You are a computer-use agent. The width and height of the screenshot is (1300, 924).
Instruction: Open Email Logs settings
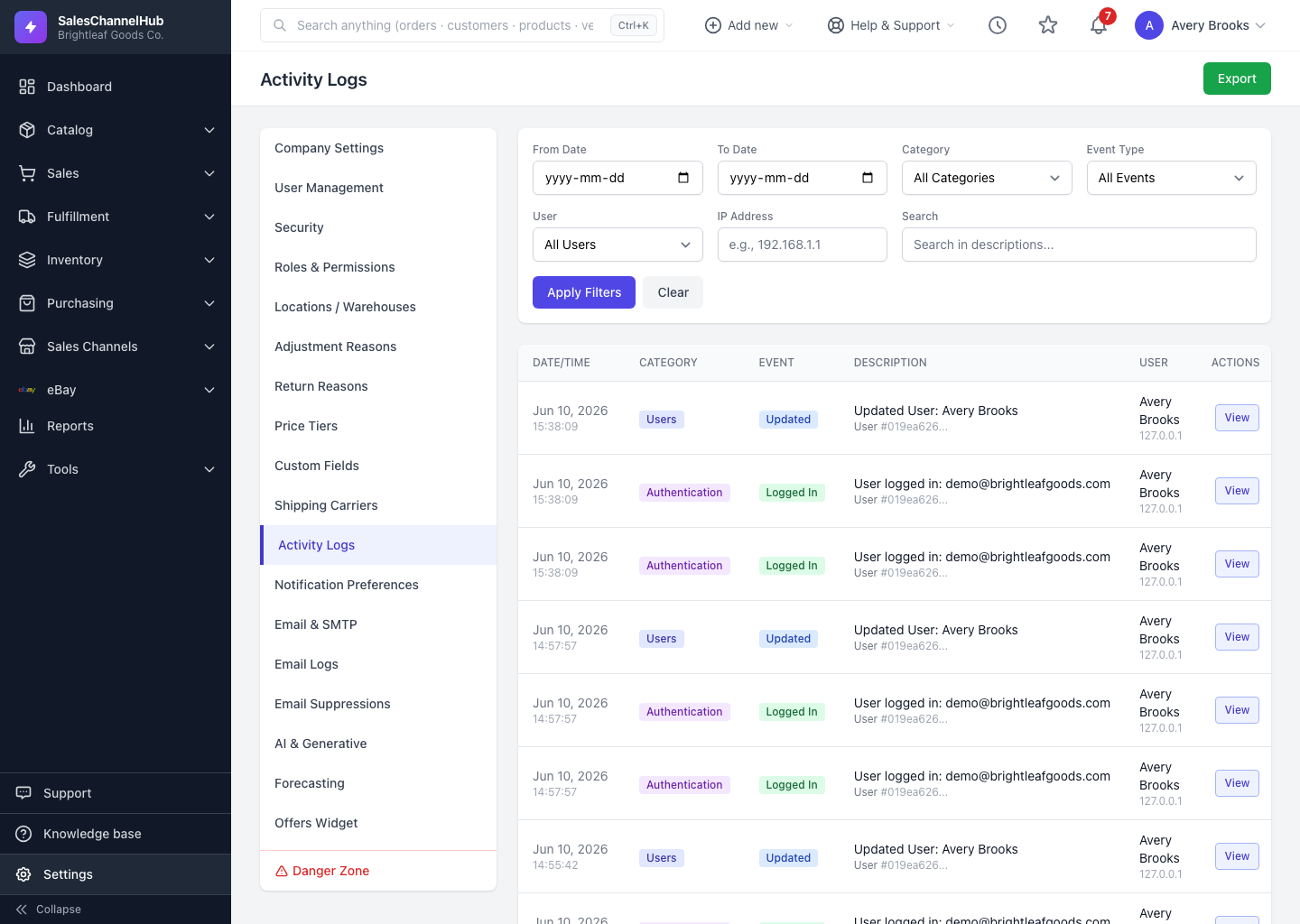378,664
